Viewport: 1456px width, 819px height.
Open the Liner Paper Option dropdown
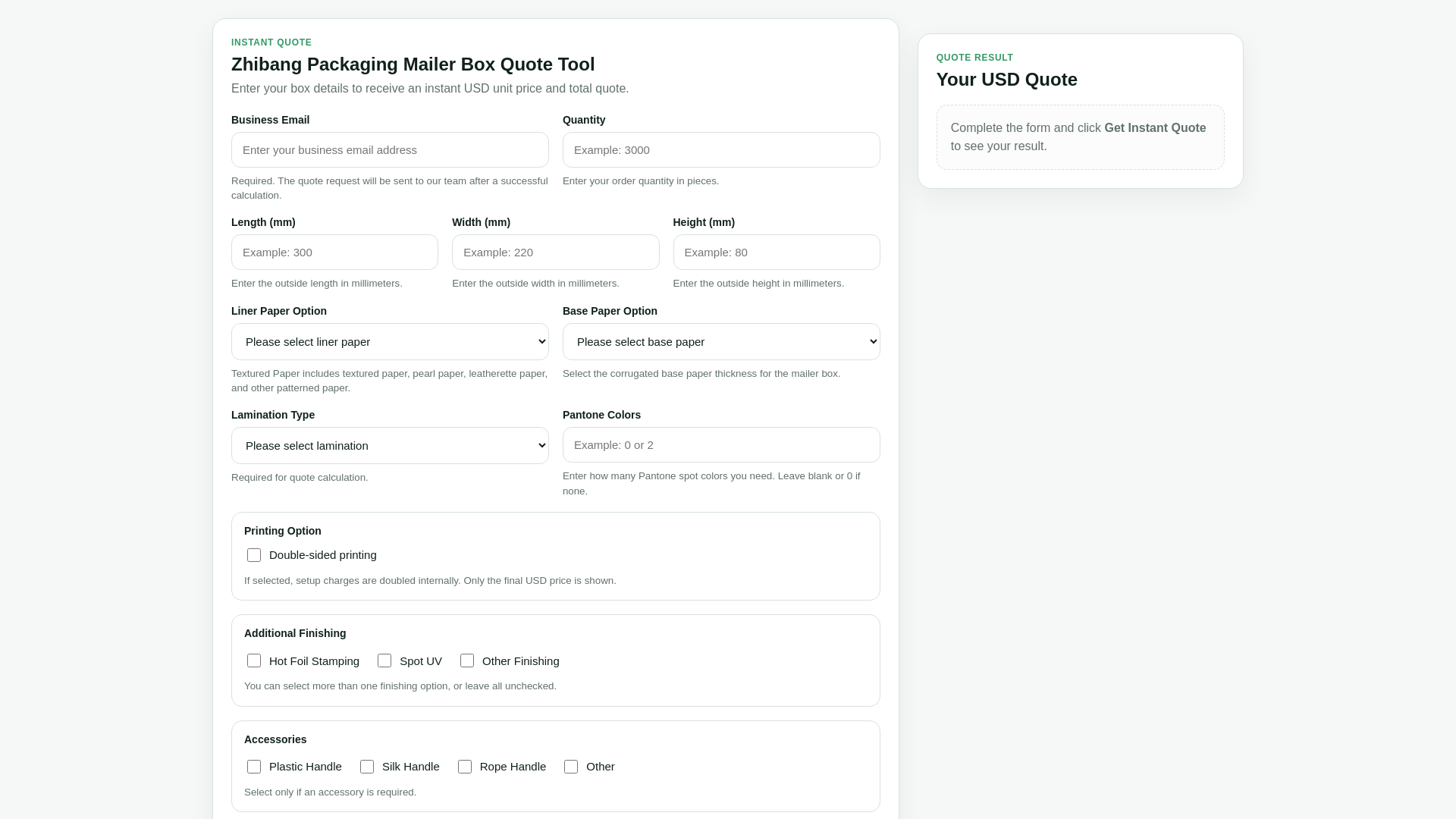[390, 342]
